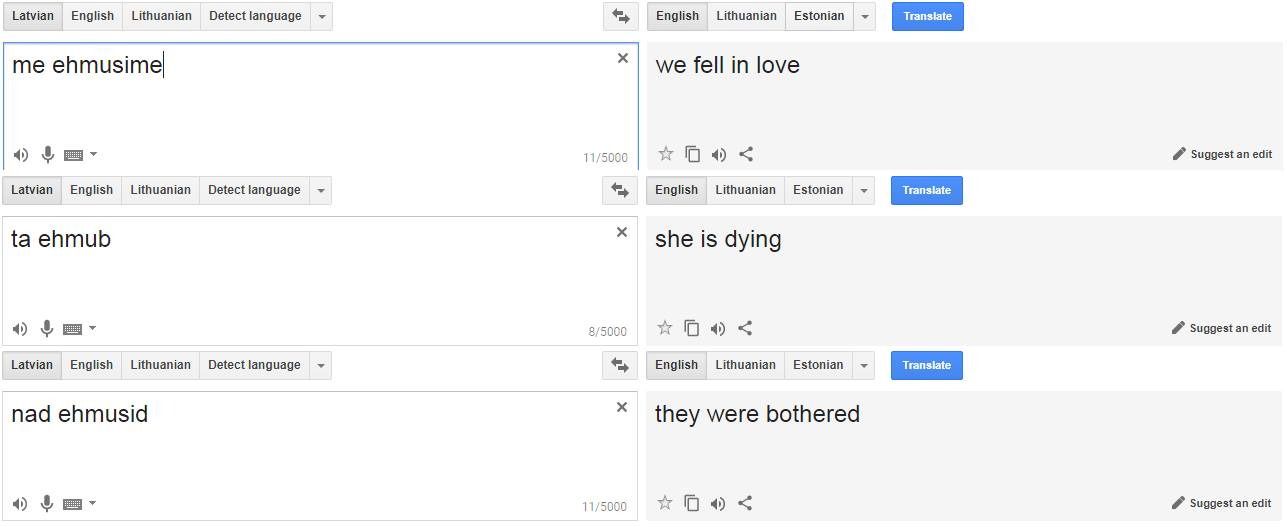Select Lithuanian as the source above 'nad ehmusid'

[160, 365]
